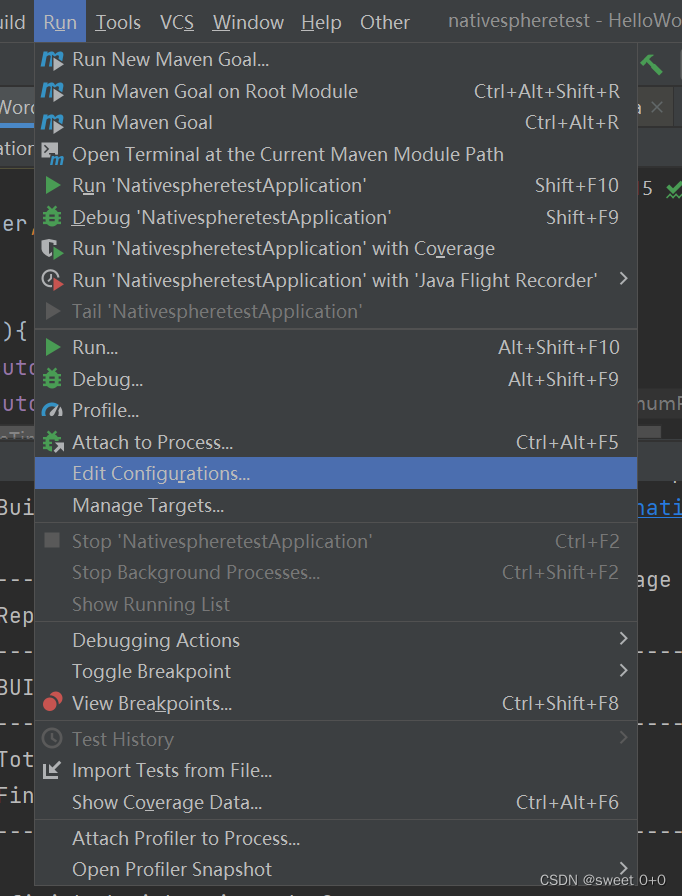682x896 pixels.
Task: Select Import Tests from File...
Action: (336, 770)
